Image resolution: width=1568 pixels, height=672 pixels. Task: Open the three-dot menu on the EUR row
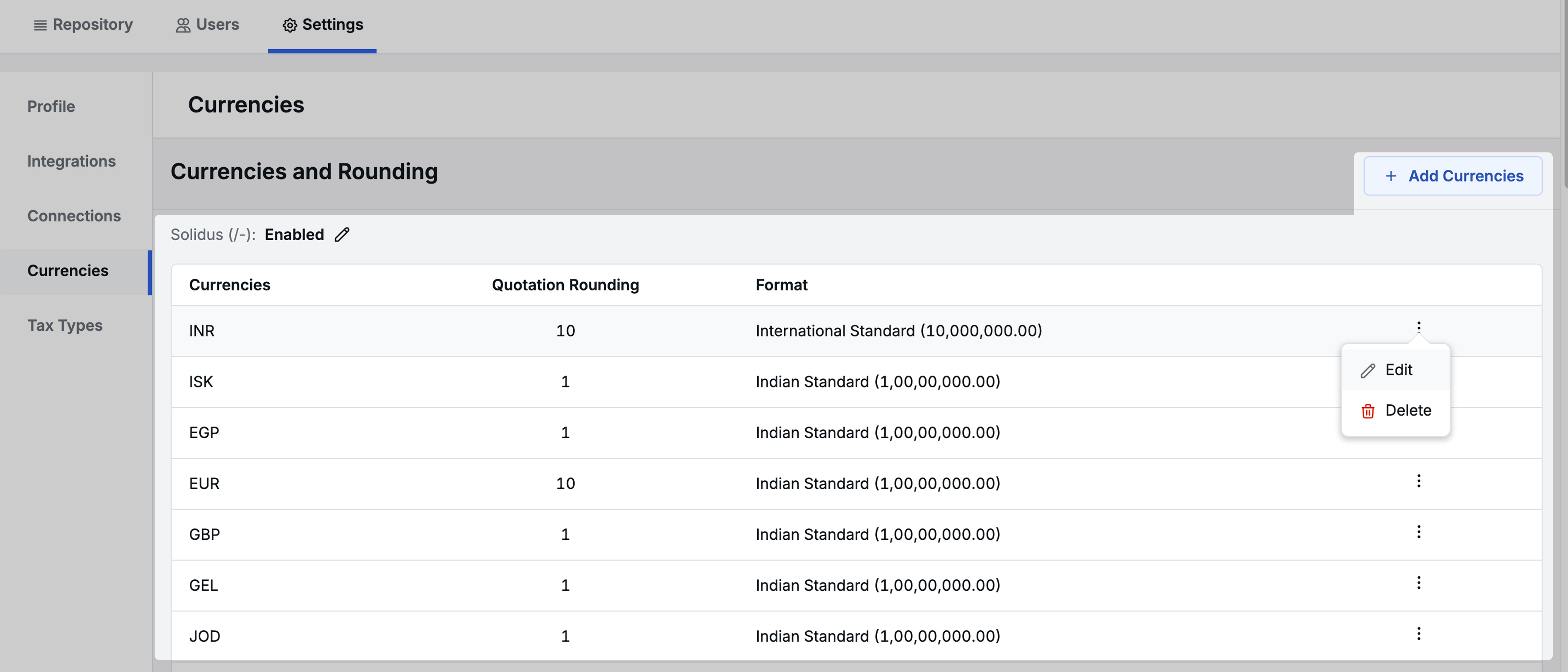(x=1419, y=481)
